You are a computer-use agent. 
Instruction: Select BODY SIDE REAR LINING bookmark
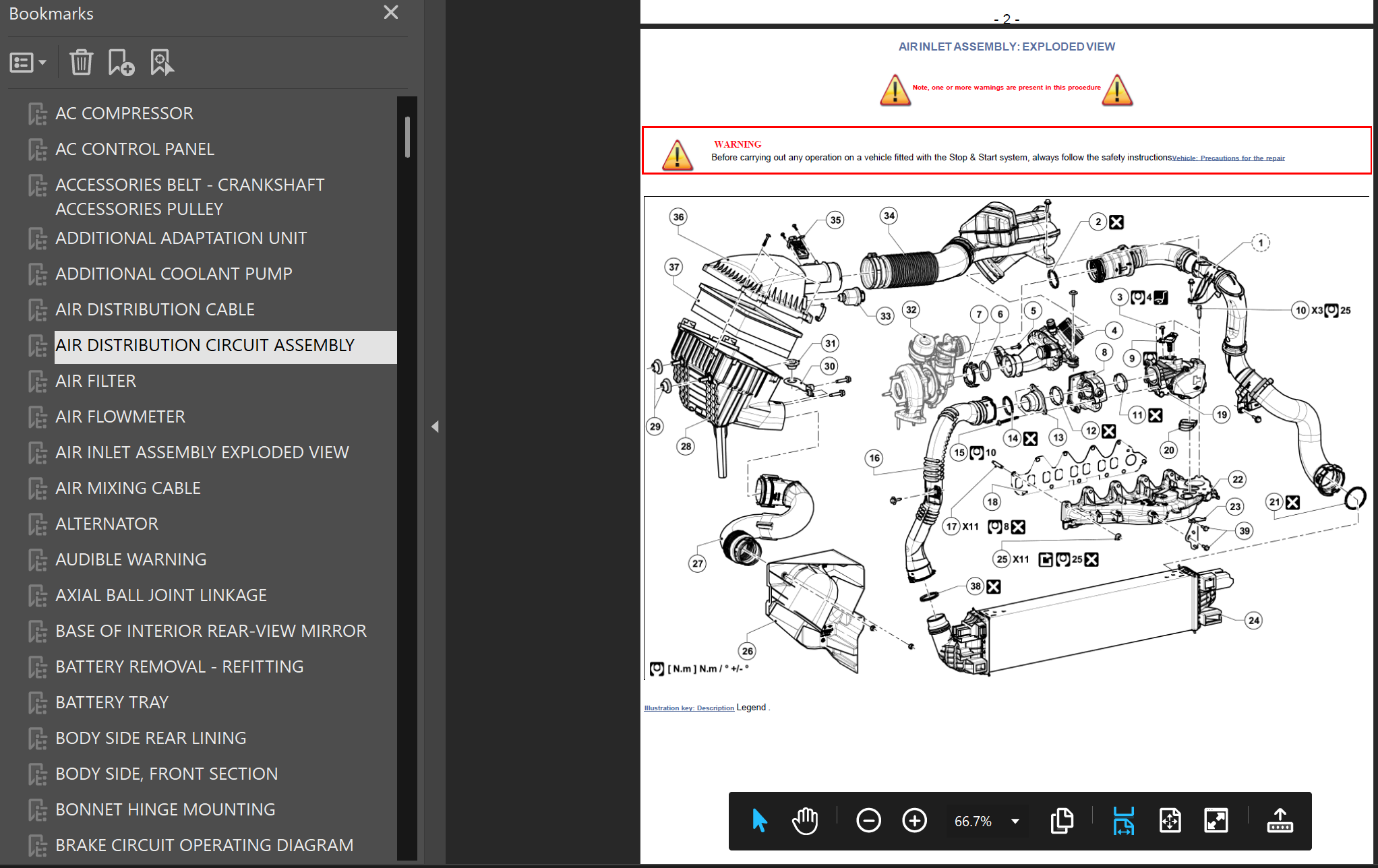151,738
